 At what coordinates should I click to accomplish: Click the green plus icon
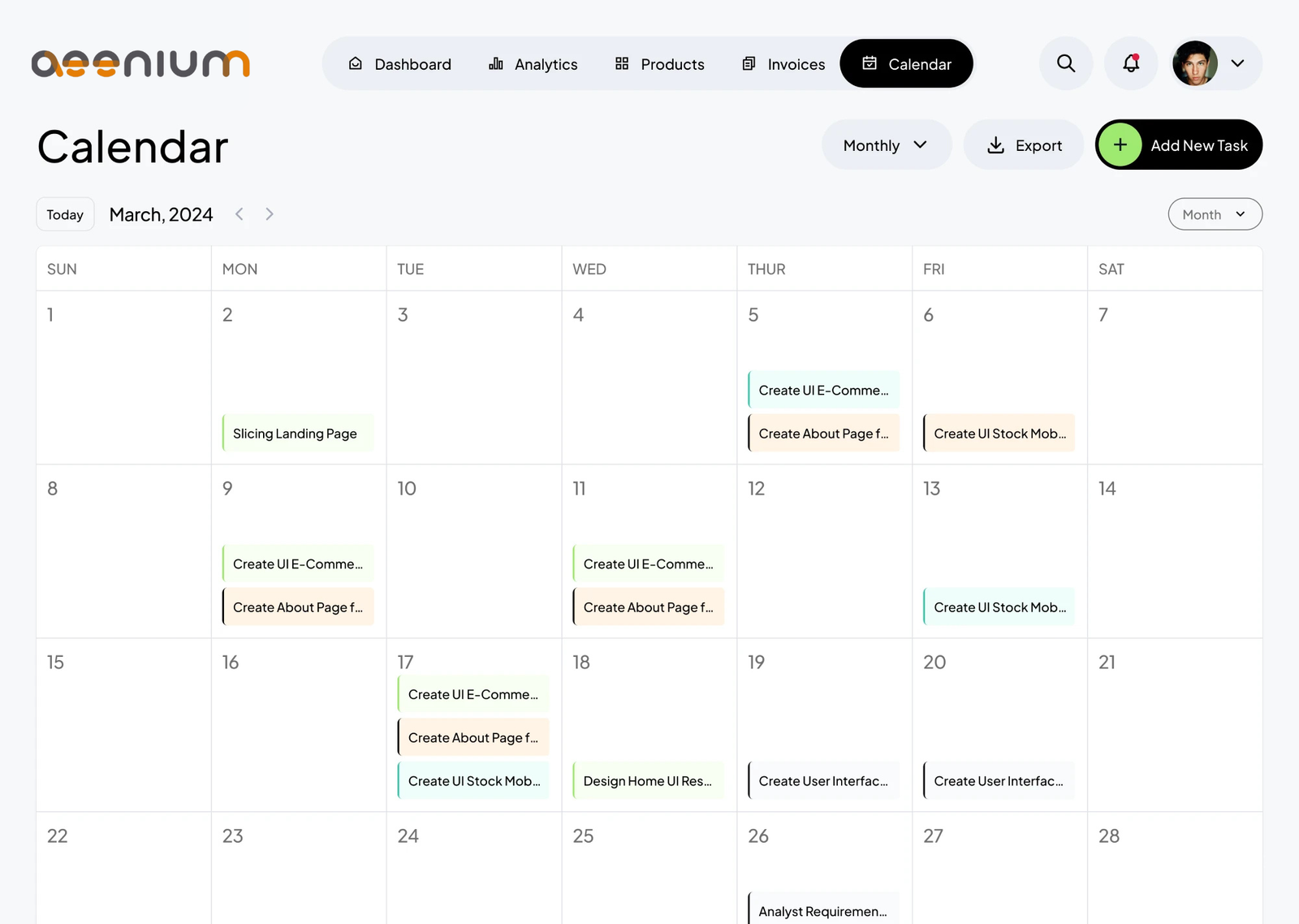(1120, 145)
